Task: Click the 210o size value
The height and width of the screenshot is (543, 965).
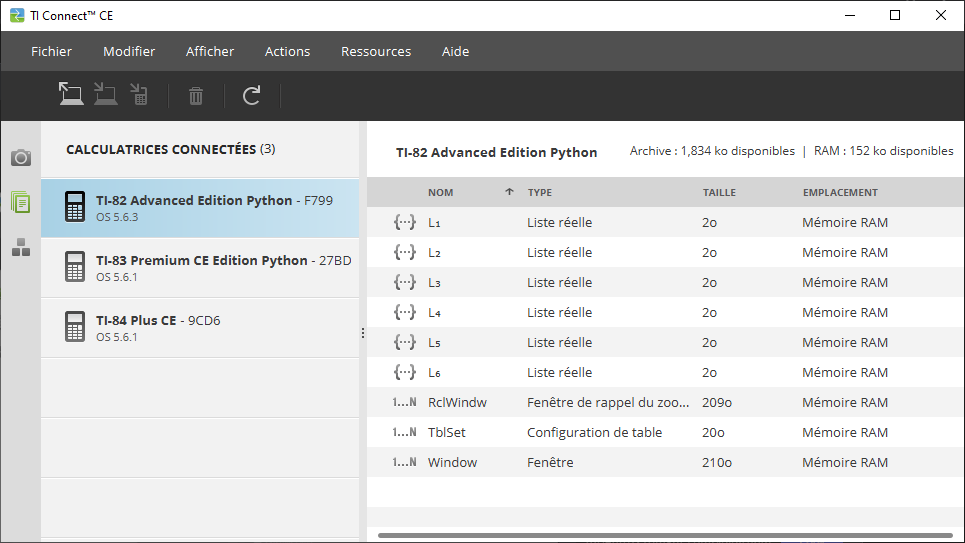Action: pos(717,462)
